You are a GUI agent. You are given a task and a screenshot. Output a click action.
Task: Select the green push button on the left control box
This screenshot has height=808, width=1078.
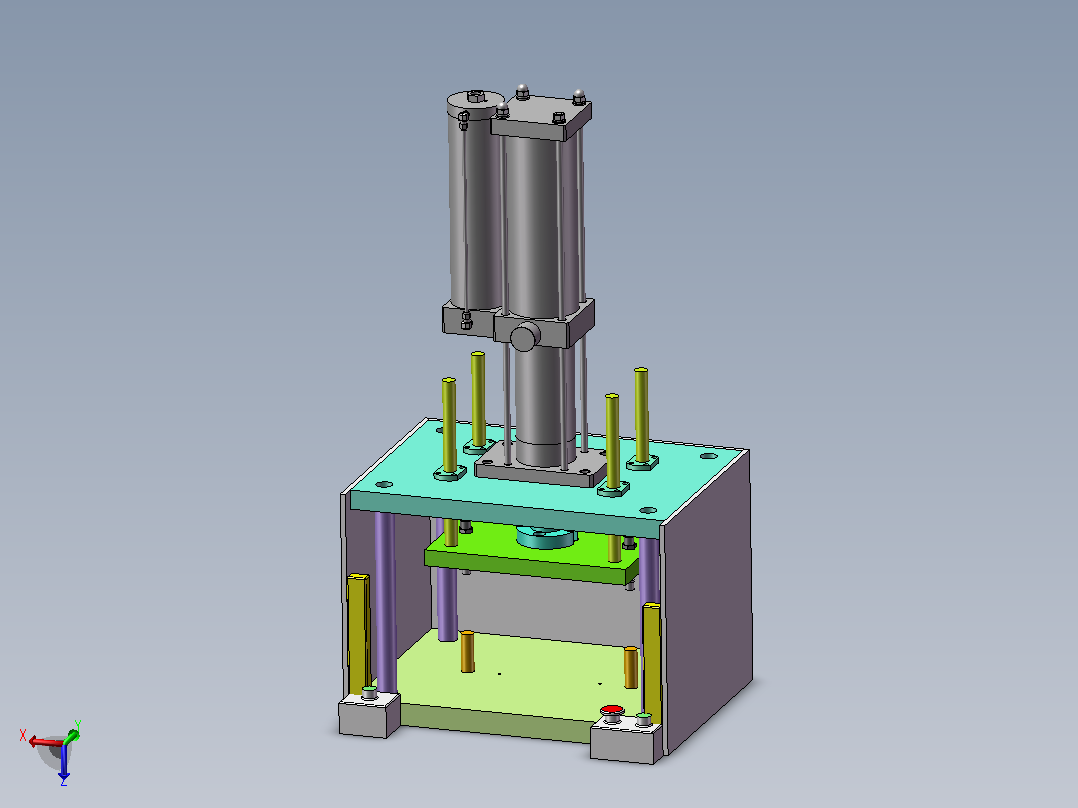tap(370, 690)
